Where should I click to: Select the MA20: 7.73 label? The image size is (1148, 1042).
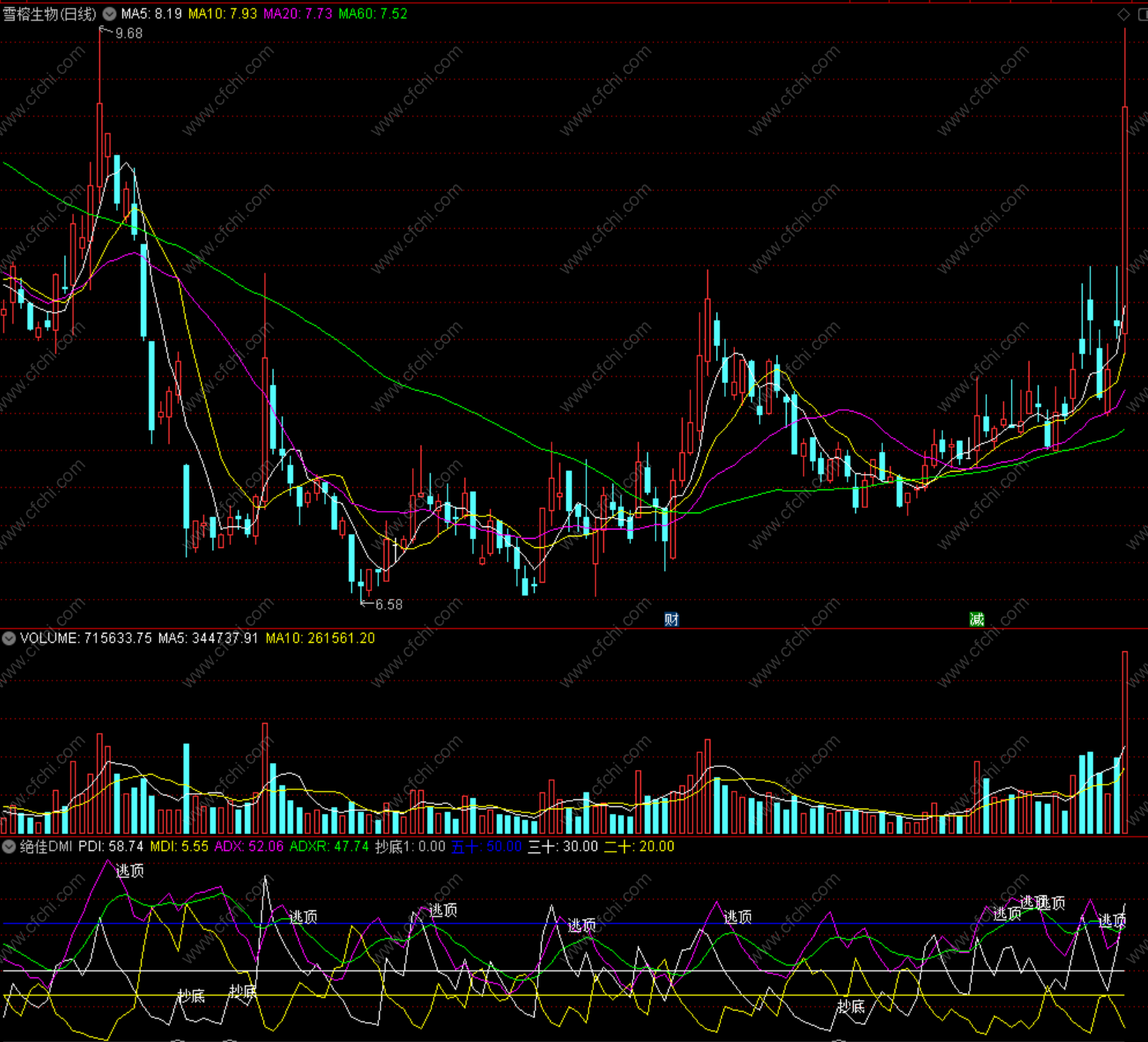coord(298,14)
